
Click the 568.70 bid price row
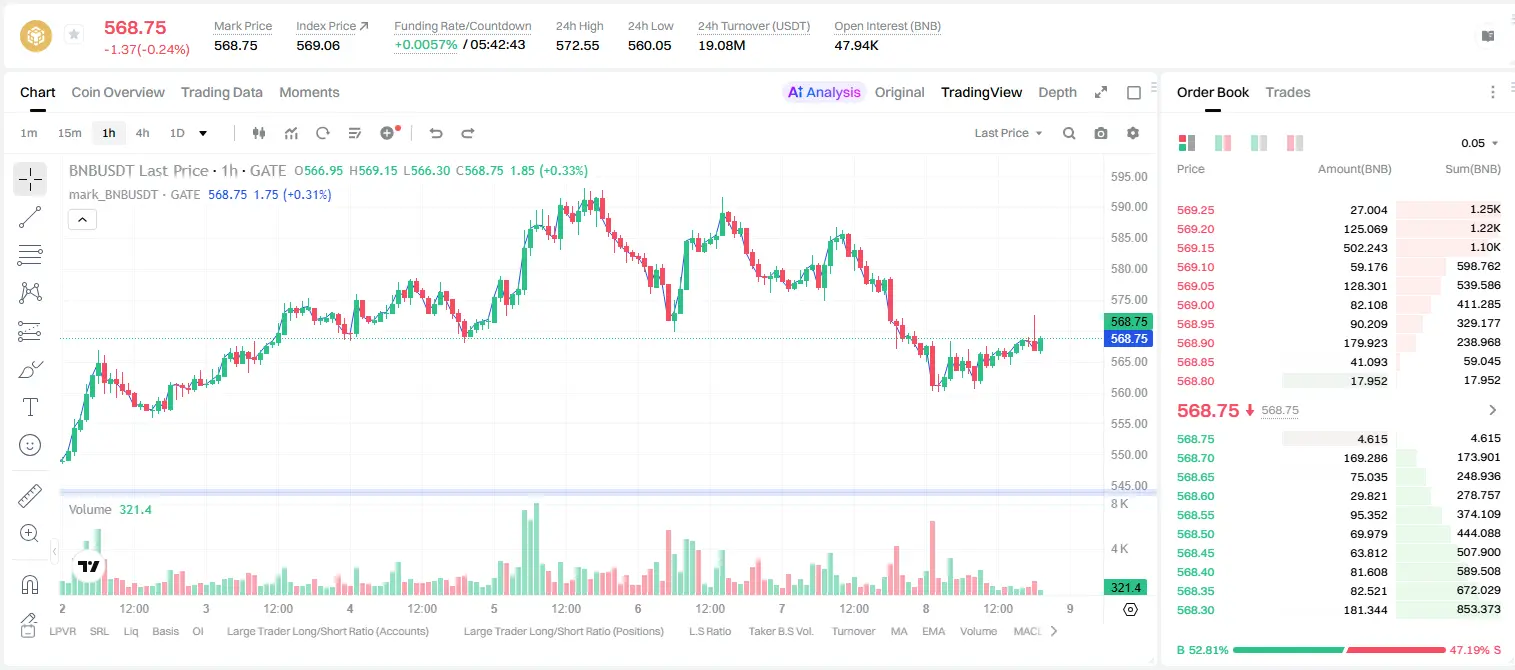click(1339, 457)
